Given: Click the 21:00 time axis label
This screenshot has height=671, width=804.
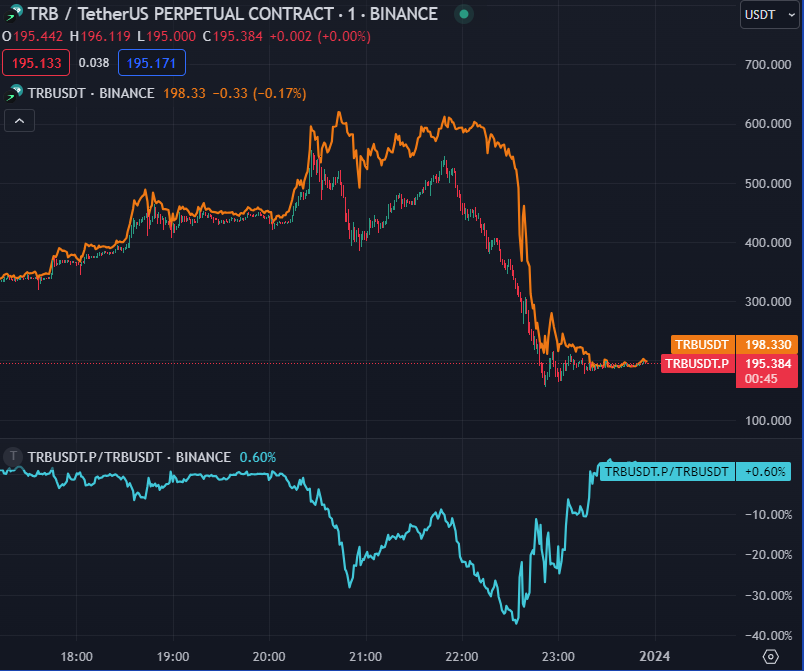Looking at the screenshot, I should [366, 657].
